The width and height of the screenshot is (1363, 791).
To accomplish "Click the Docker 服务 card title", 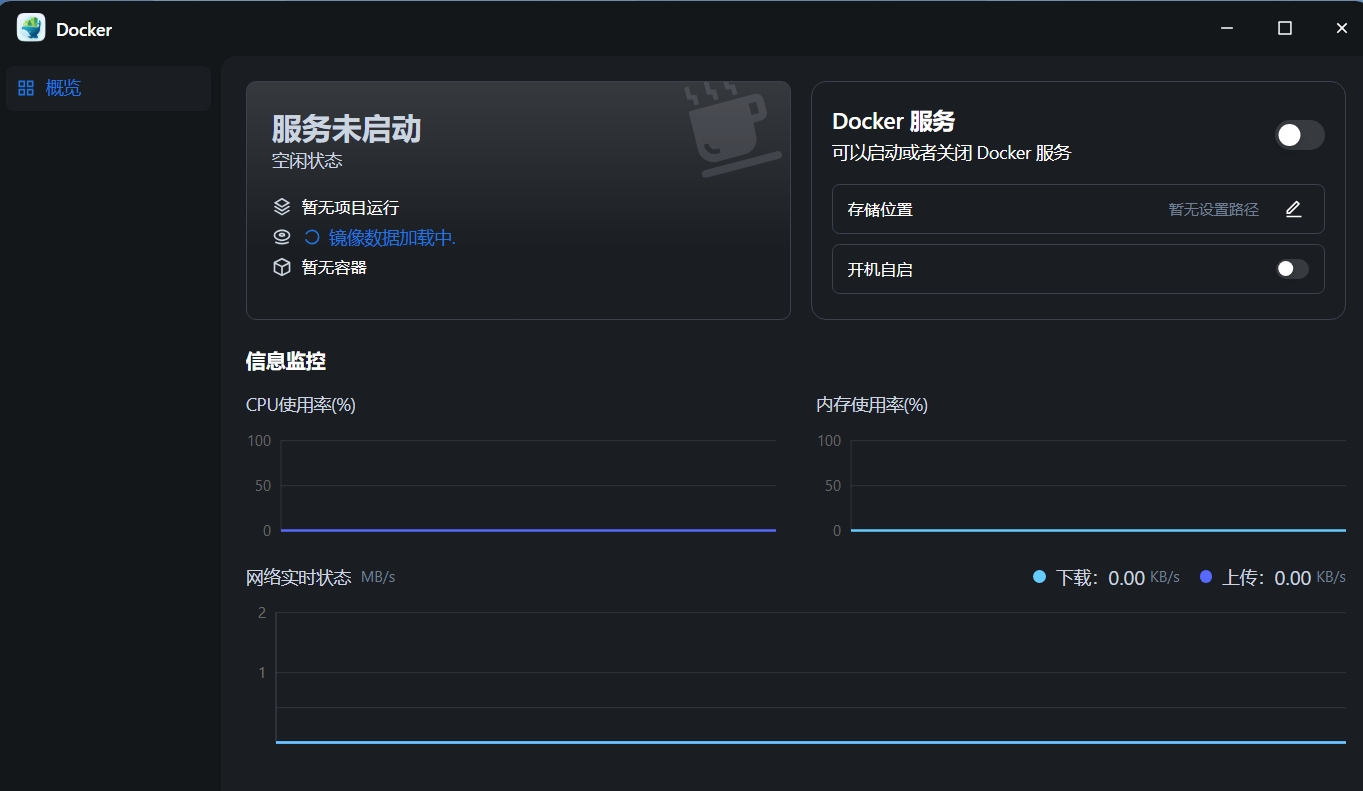I will (893, 121).
